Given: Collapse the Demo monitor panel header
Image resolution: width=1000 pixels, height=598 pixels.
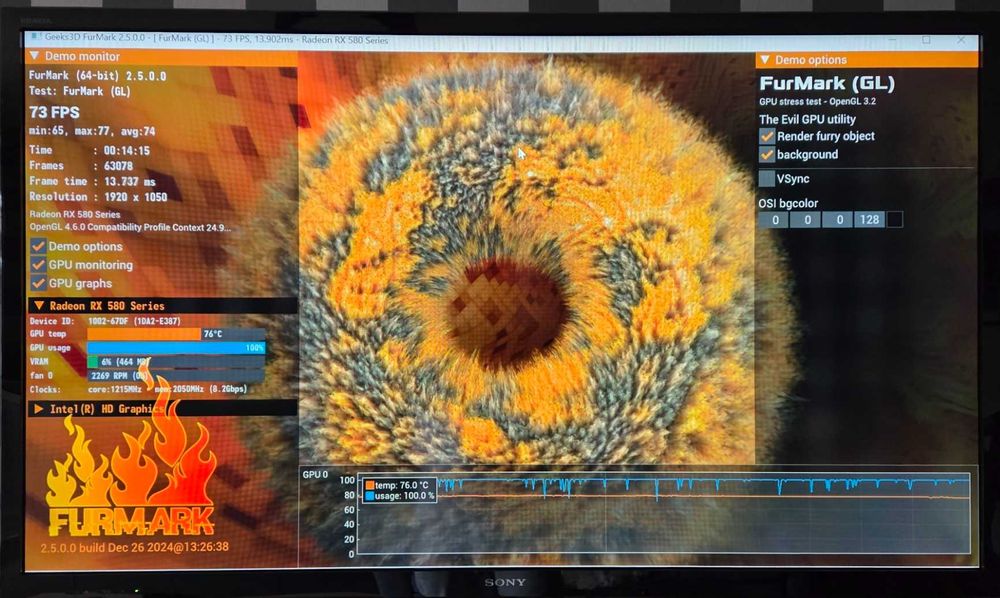Looking at the screenshot, I should 161,56.
